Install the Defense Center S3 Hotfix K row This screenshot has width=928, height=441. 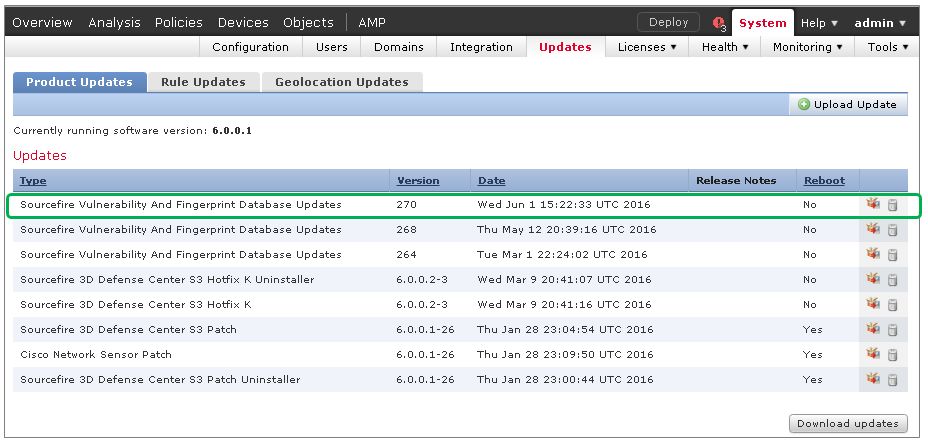(872, 304)
